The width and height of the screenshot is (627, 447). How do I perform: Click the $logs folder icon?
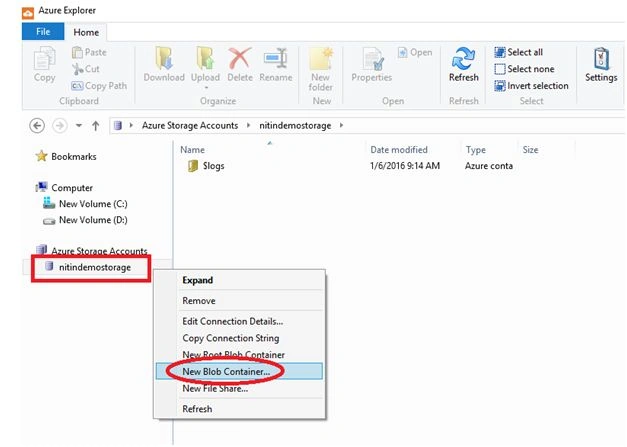click(193, 166)
